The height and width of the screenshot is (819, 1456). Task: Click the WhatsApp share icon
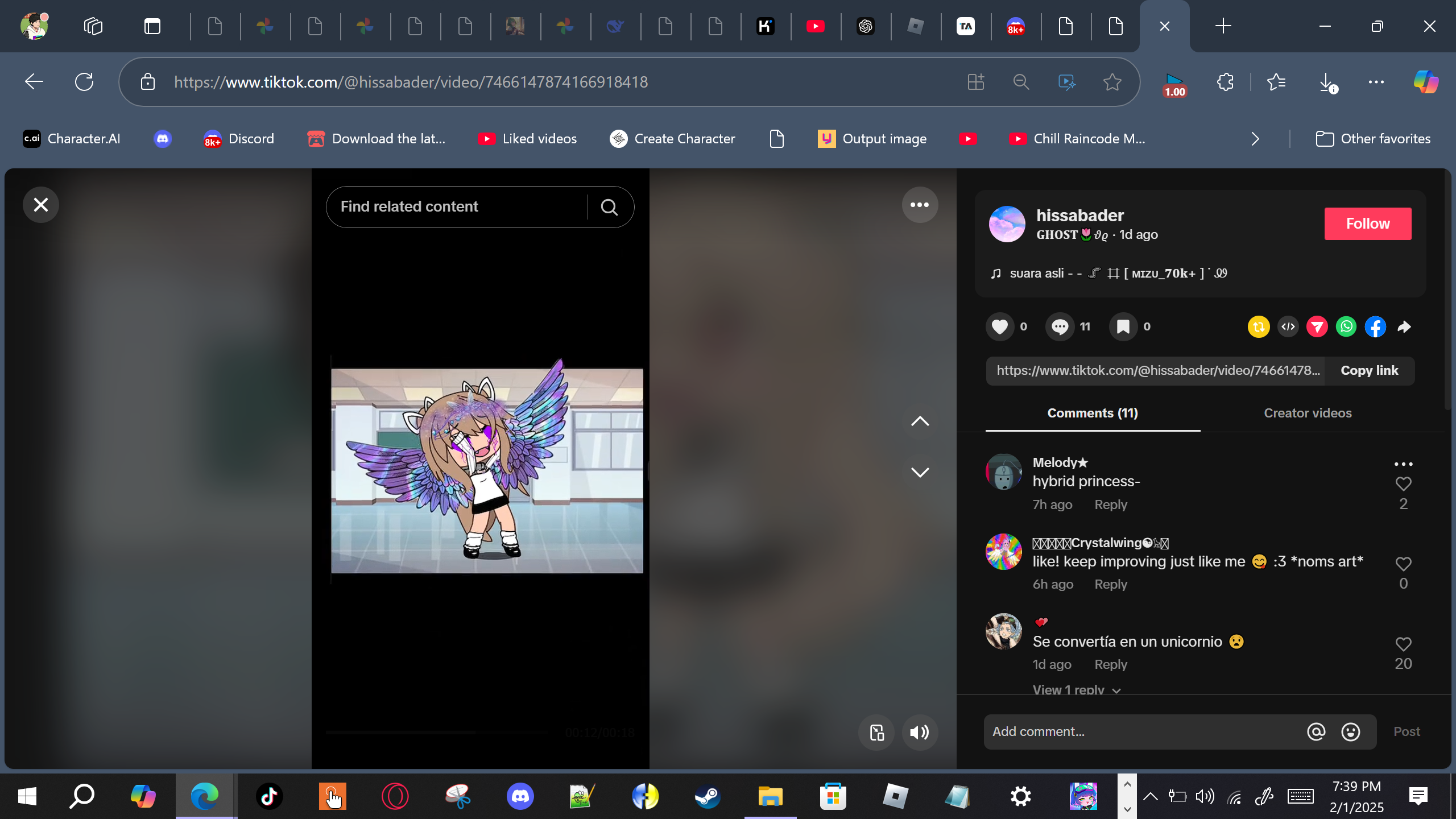tap(1346, 326)
